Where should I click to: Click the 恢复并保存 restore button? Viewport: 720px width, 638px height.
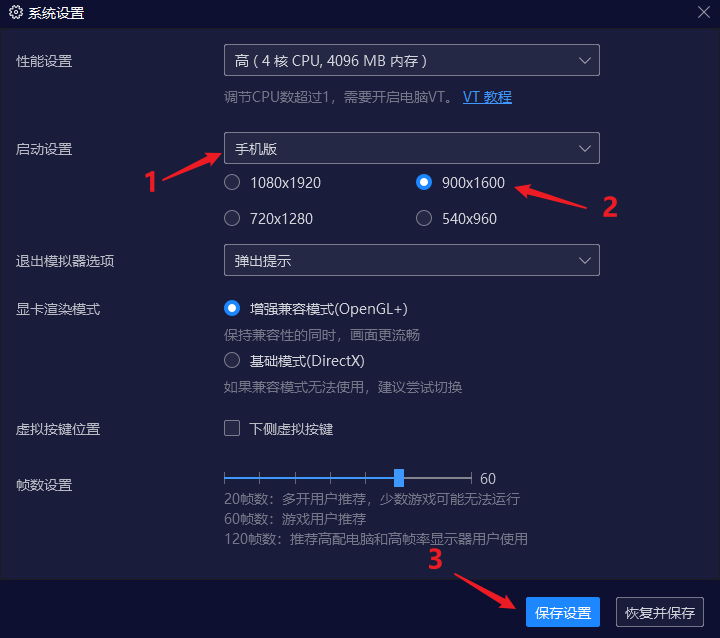tap(659, 612)
